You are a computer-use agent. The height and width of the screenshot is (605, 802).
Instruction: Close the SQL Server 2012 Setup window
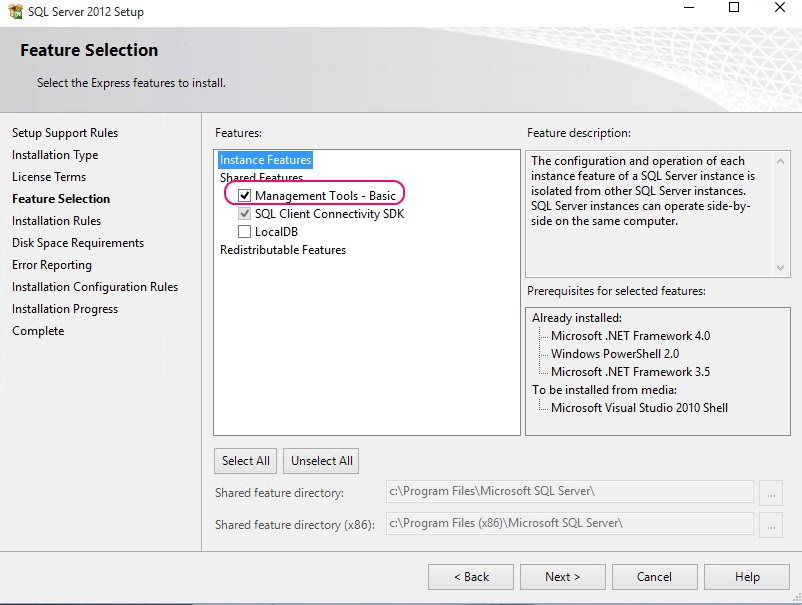[779, 8]
